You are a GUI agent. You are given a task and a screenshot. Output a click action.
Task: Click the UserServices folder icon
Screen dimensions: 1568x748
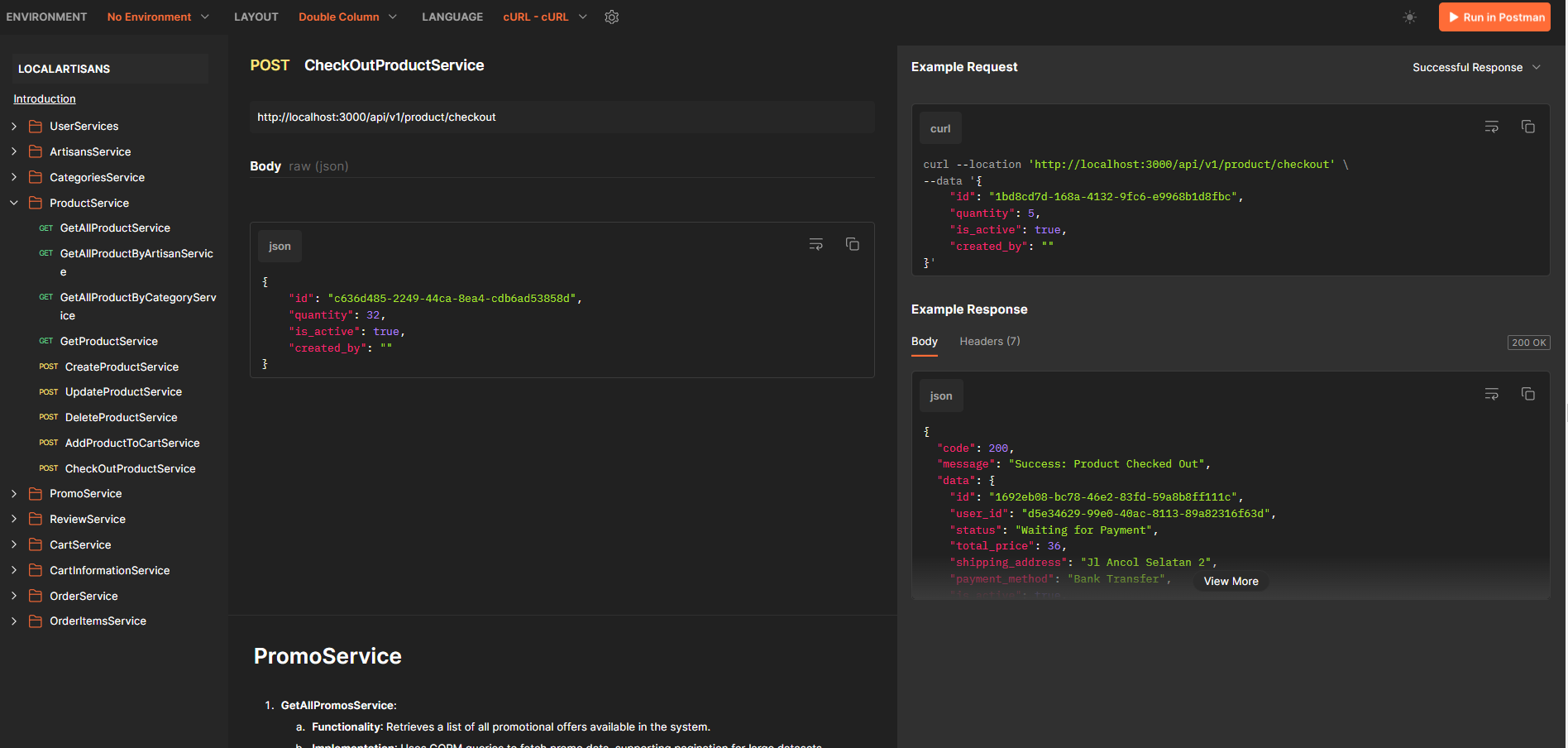point(36,126)
